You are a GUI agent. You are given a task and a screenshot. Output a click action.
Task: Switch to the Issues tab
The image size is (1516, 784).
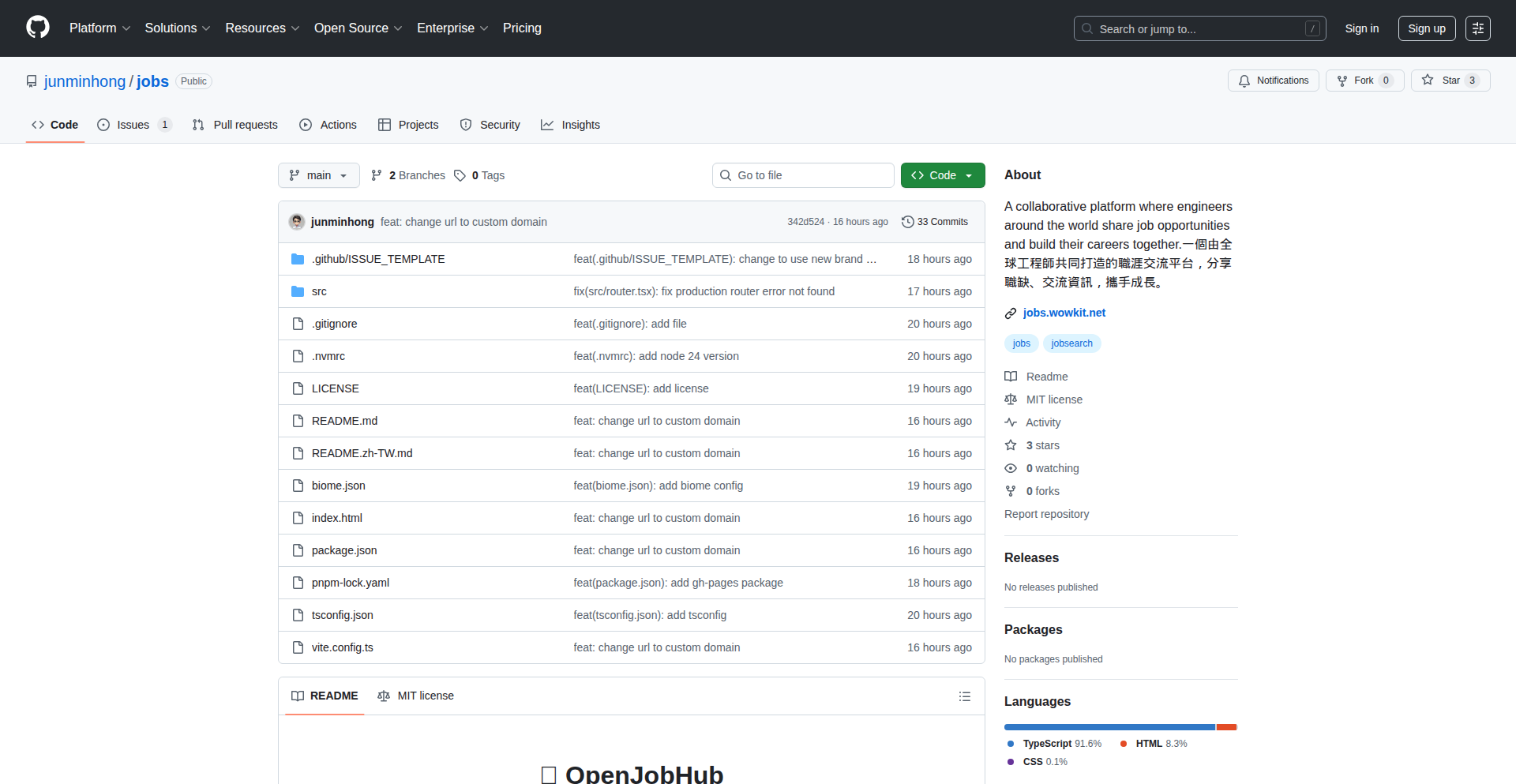pyautogui.click(x=134, y=125)
